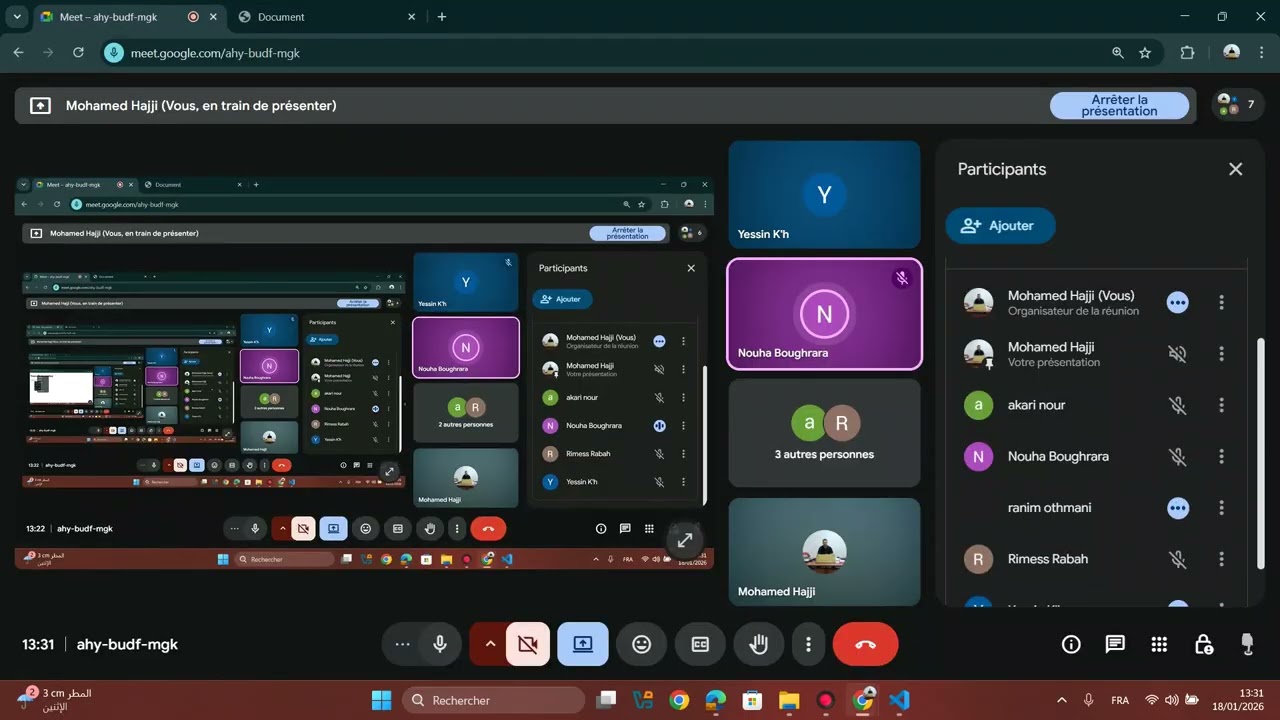Click the taskbar Rechercher search box

494,700
